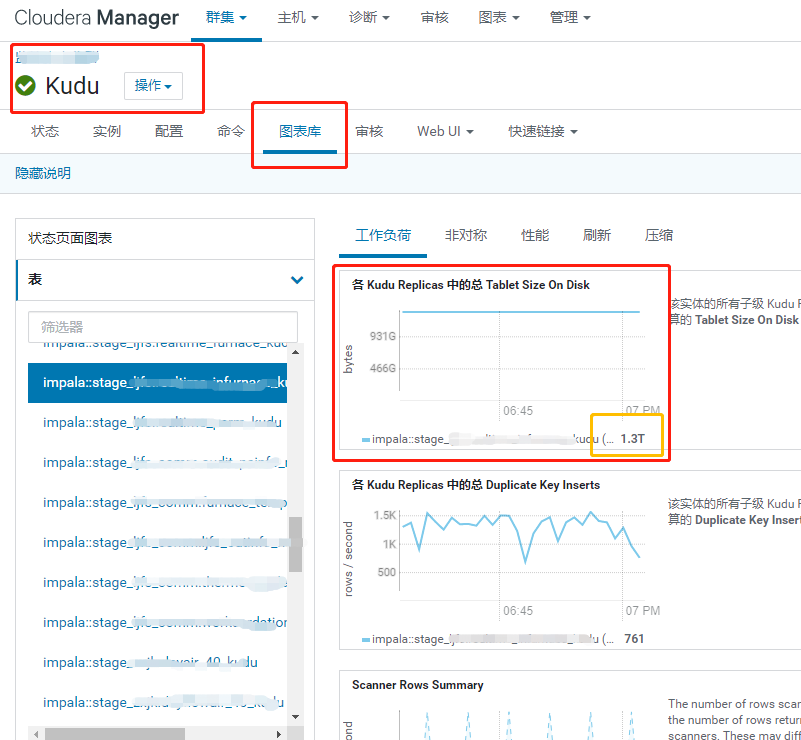801x740 pixels.
Task: Switch to the 命令 tab
Action: pos(231,131)
